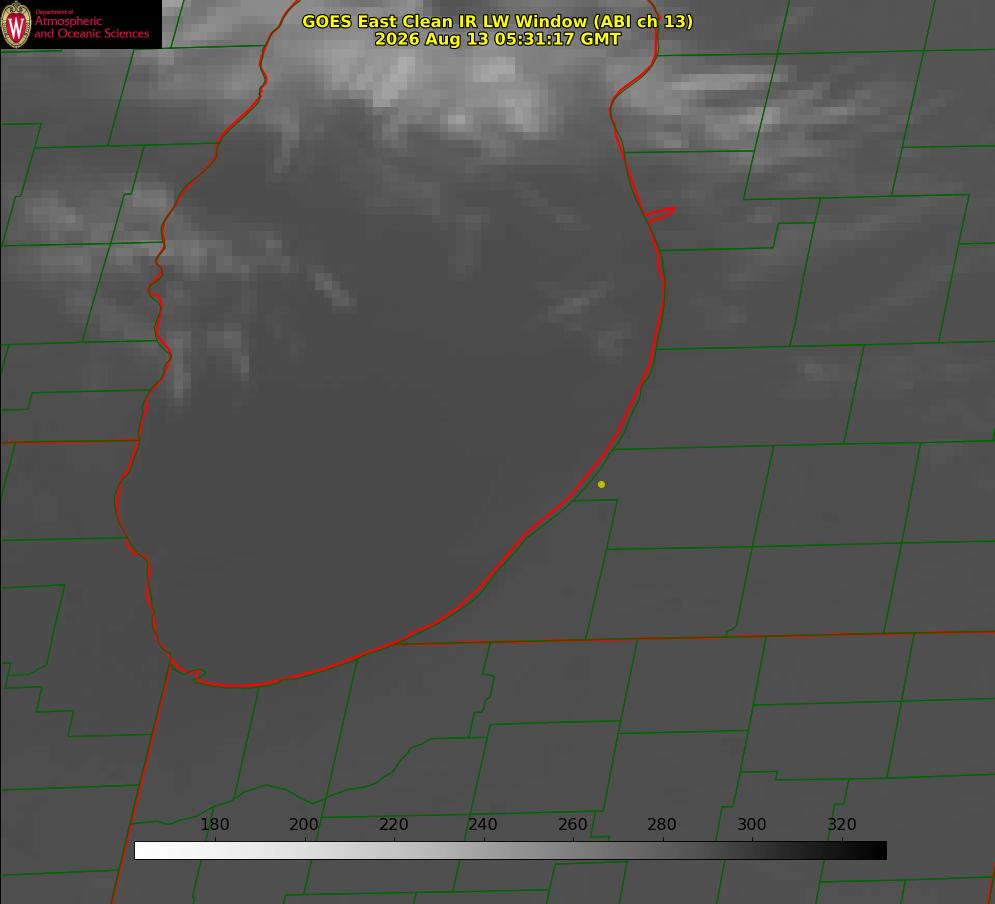The height and width of the screenshot is (904, 995).
Task: Click the red spit on the lake's east shore
Action: [x=661, y=214]
